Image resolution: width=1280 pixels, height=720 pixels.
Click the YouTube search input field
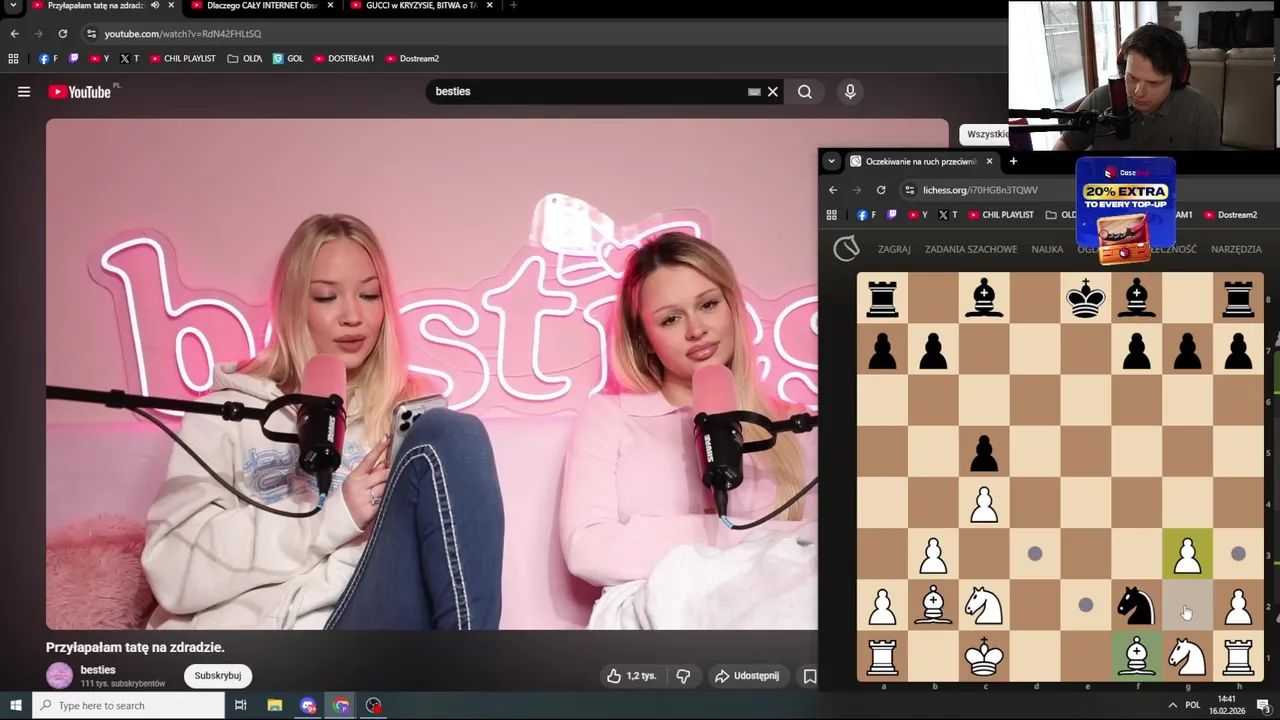click(590, 92)
